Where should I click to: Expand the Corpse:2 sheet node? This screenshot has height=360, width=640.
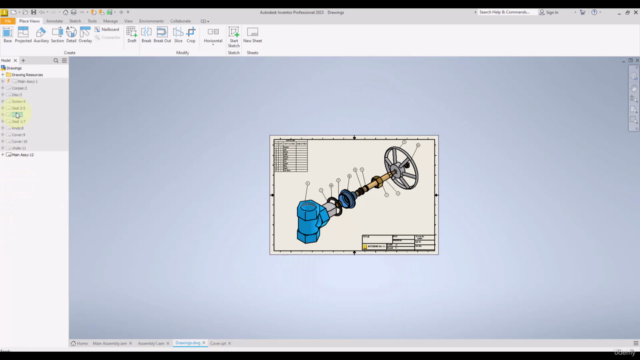pos(3,88)
